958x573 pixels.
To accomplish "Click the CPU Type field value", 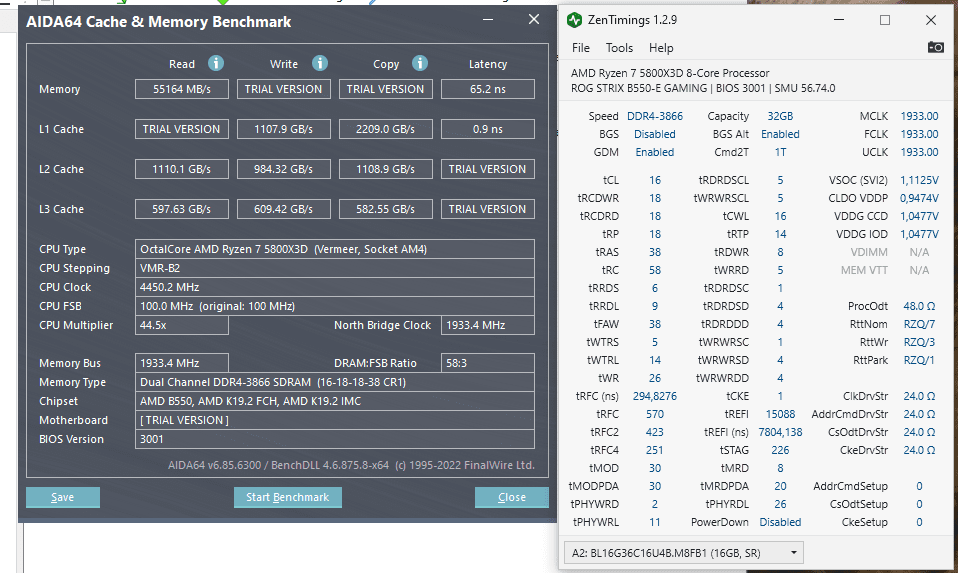I will click(x=335, y=249).
